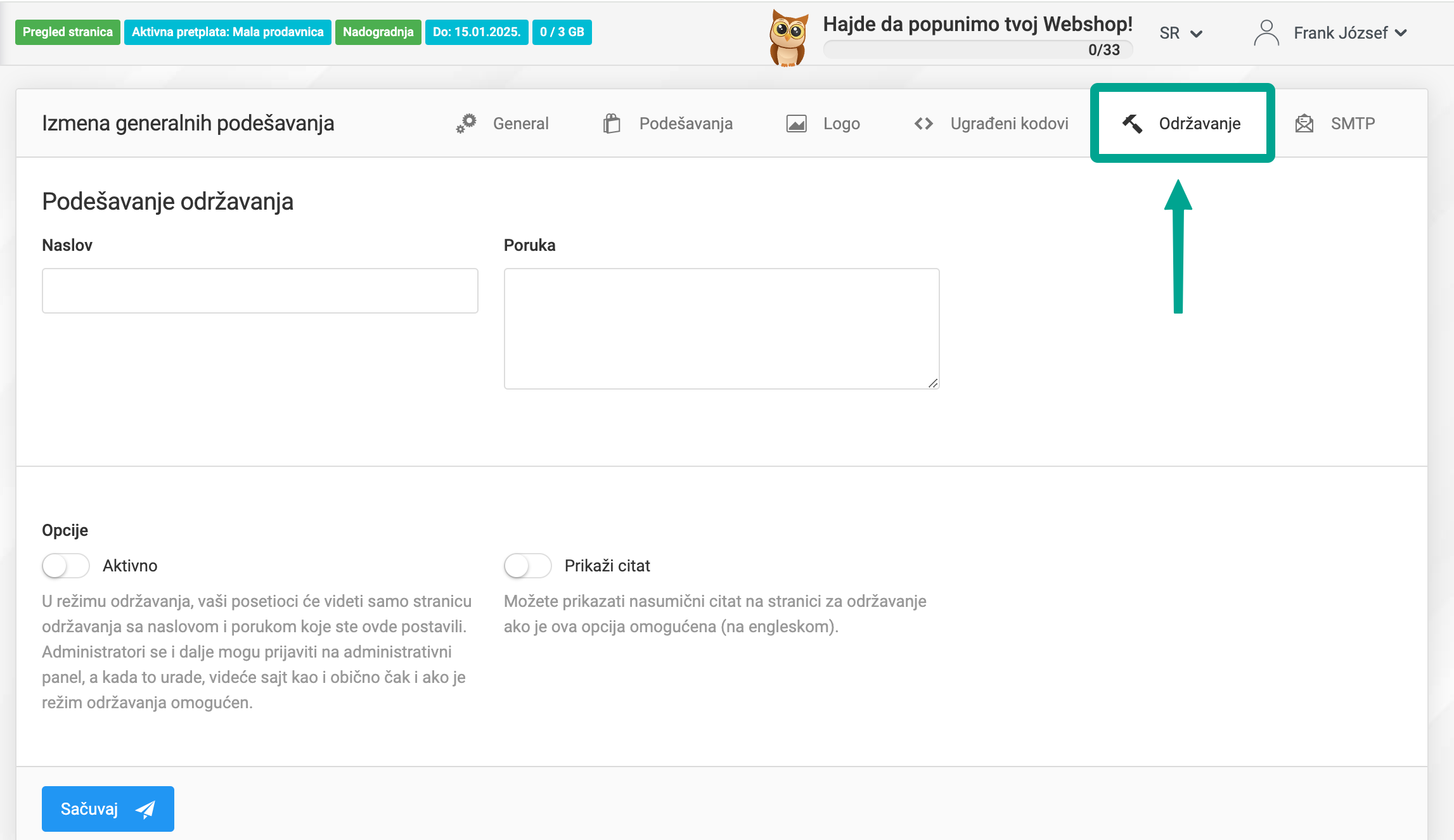
Task: Click the Do: 15.01.2025. badge
Action: (477, 32)
